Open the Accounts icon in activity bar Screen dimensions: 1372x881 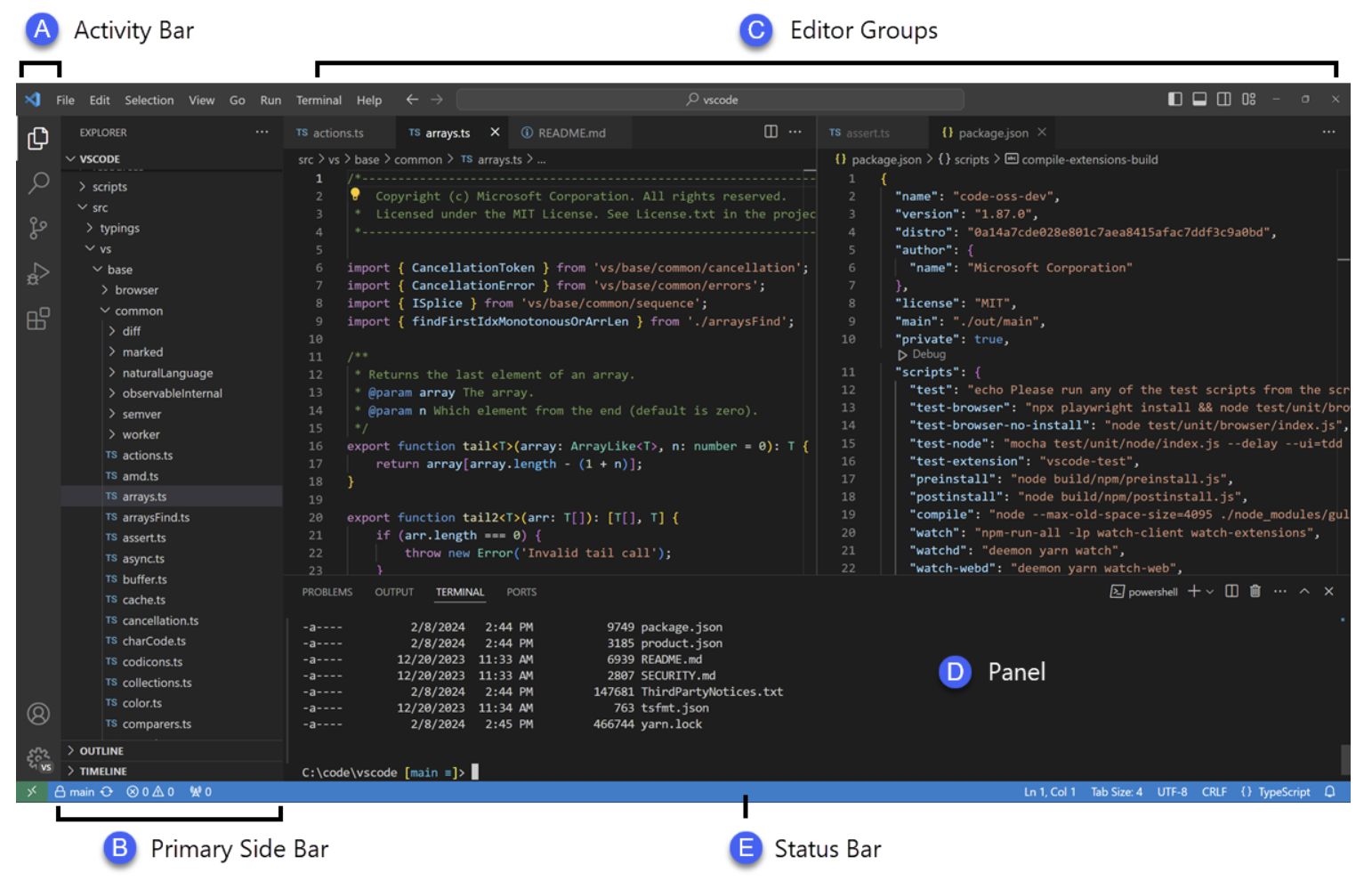[38, 714]
